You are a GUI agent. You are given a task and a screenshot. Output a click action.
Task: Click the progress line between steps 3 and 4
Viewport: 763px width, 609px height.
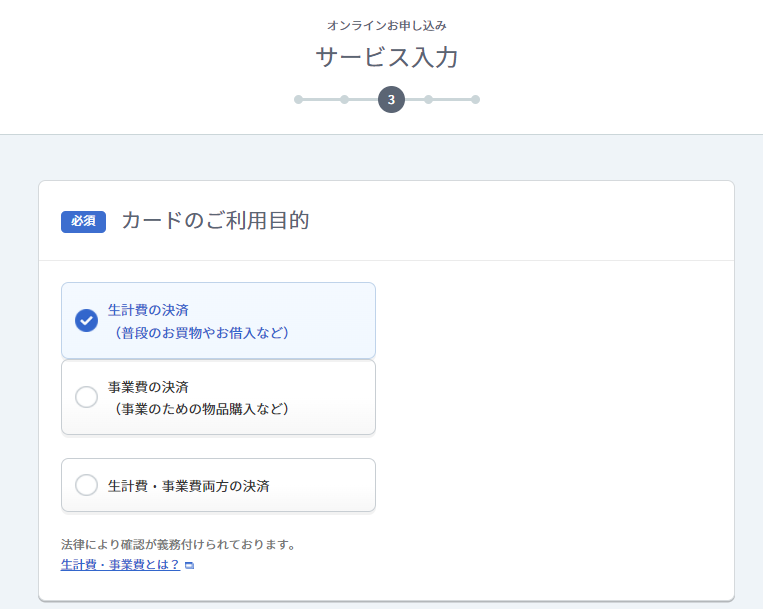(414, 100)
